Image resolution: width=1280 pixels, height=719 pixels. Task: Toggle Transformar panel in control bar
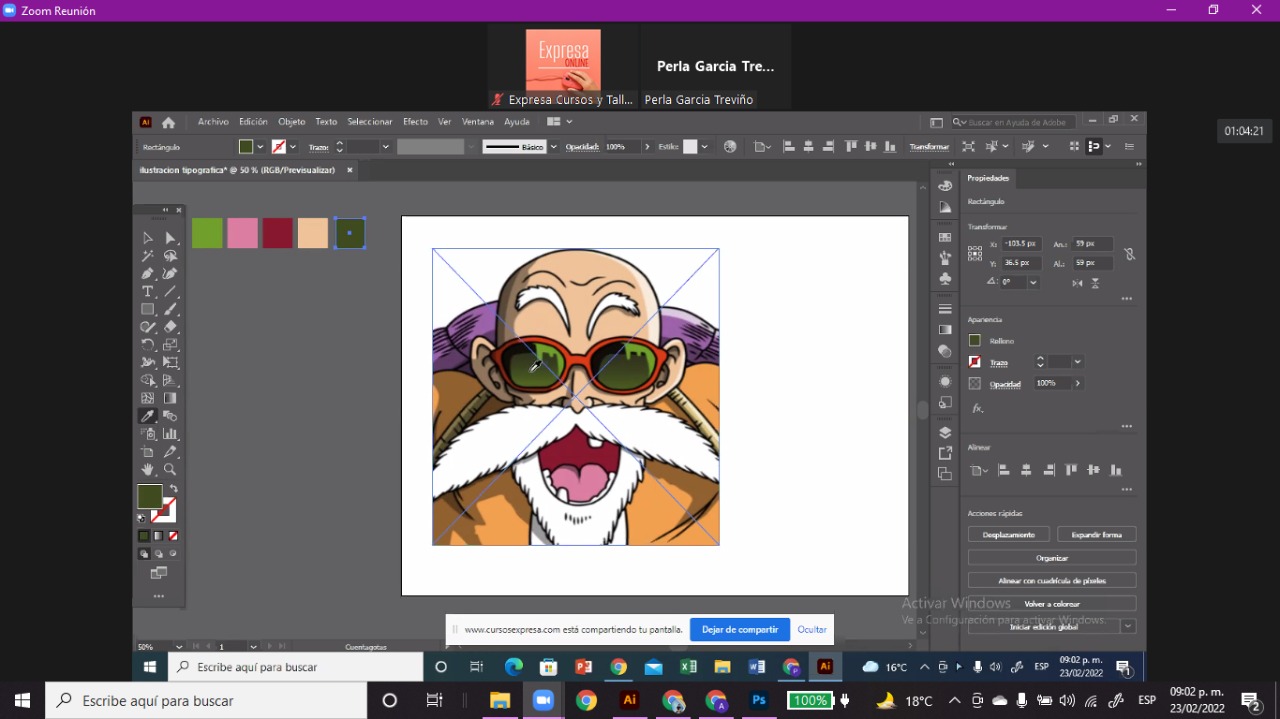click(929, 147)
